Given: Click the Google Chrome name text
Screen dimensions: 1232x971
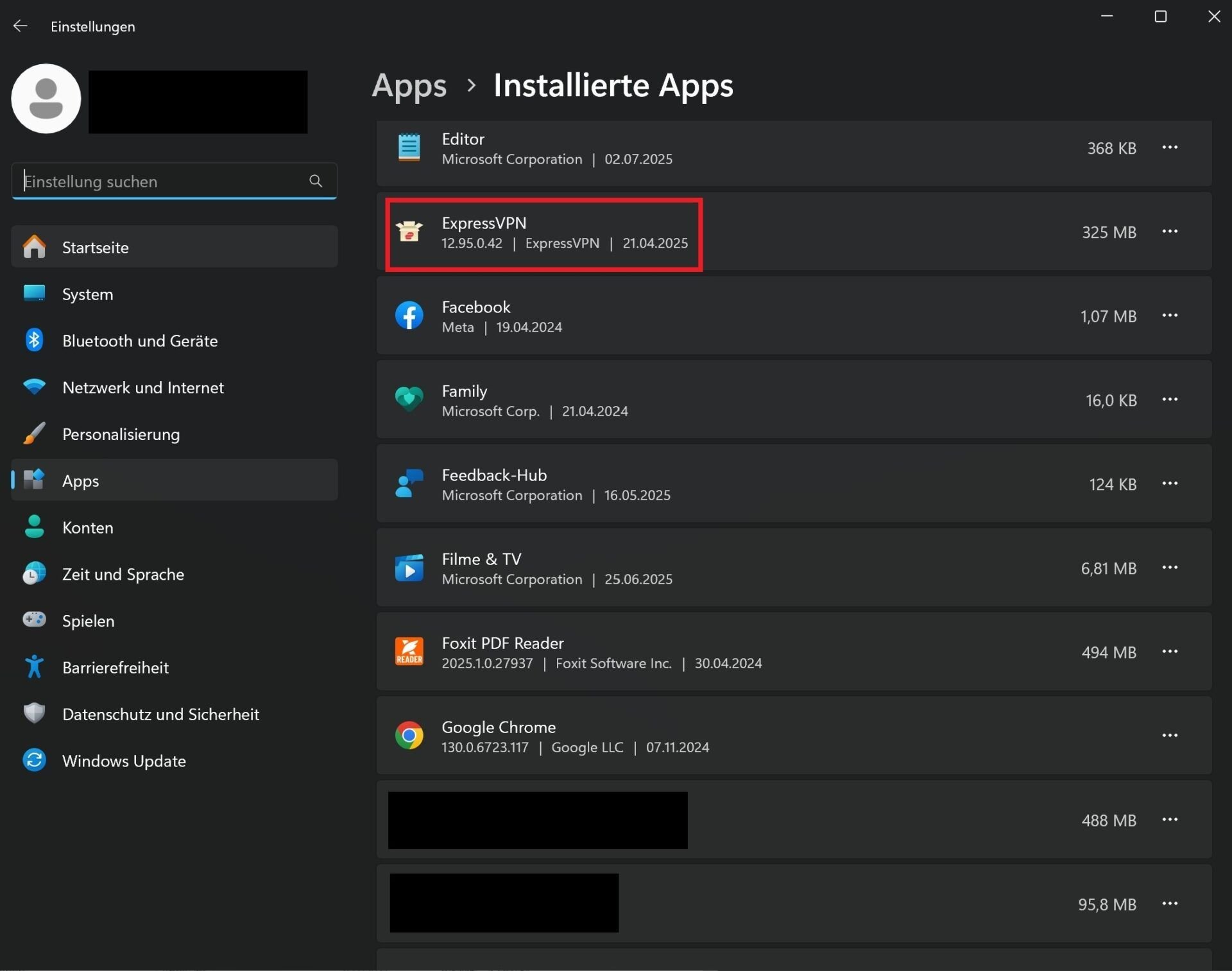Looking at the screenshot, I should pyautogui.click(x=499, y=727).
